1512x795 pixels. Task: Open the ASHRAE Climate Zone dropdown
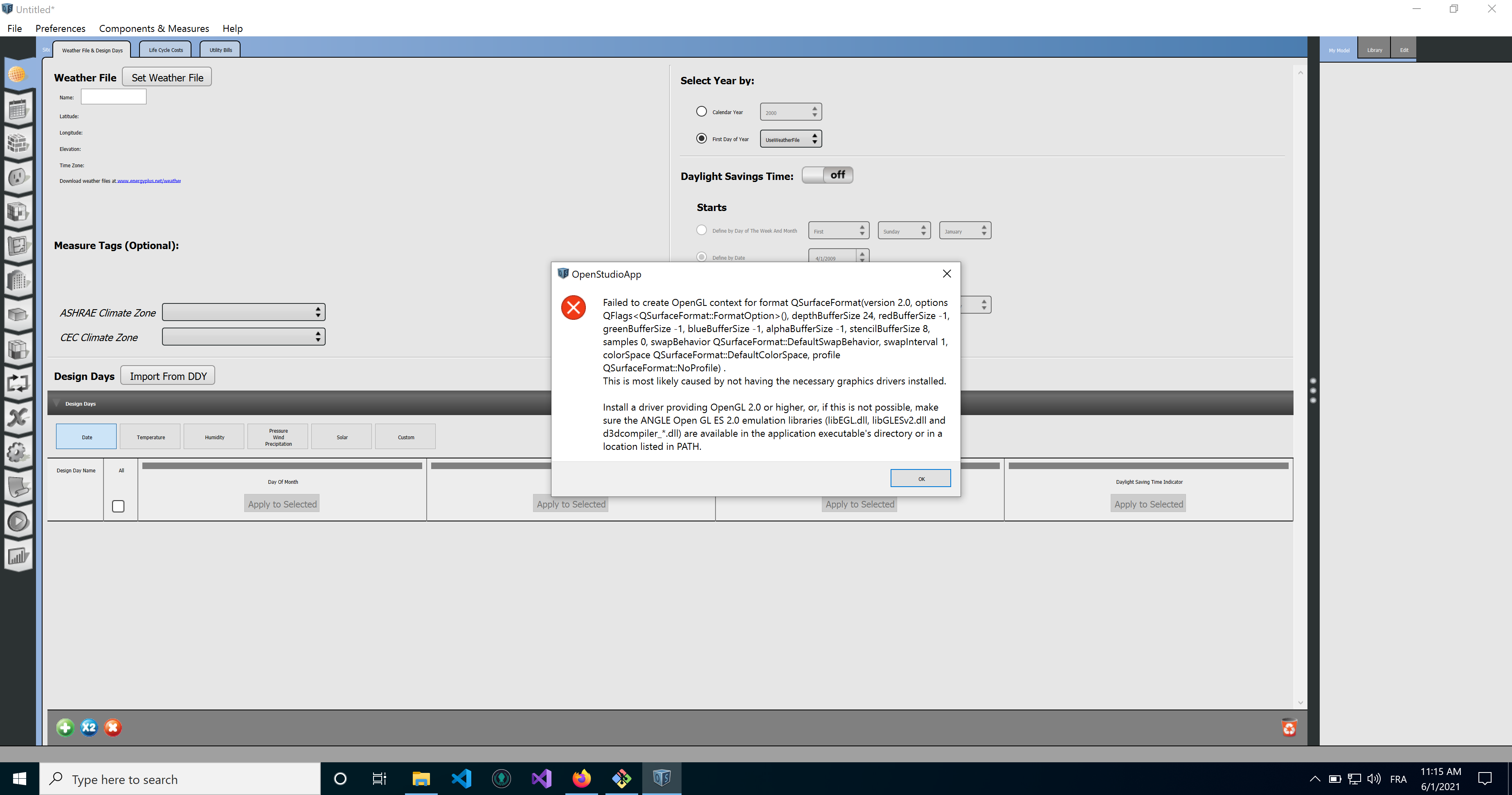click(x=243, y=312)
